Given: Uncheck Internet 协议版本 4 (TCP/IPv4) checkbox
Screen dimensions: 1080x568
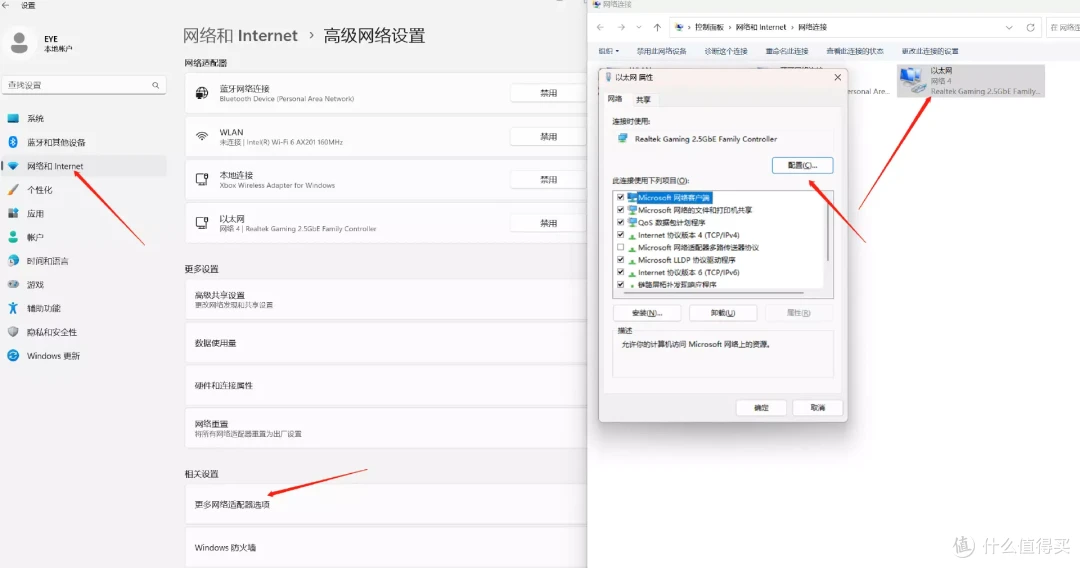Looking at the screenshot, I should [621, 235].
